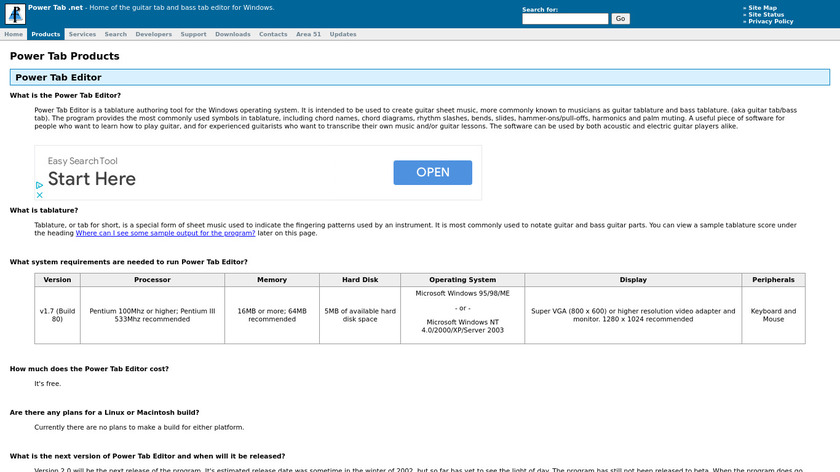This screenshot has height=472, width=840.
Task: Open the Services menu item
Action: [82, 34]
